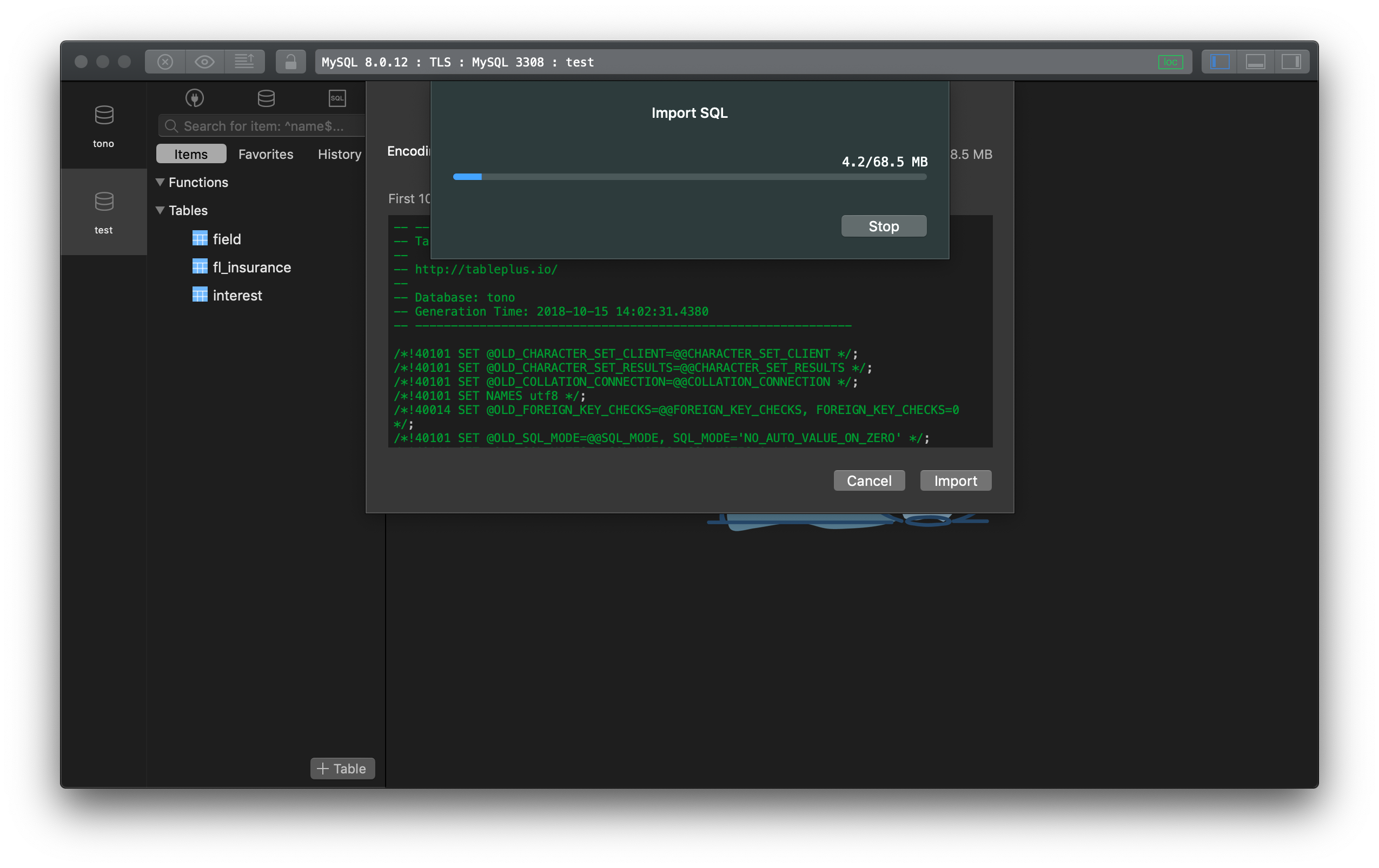Toggle the left sidebar panel visibility
This screenshot has width=1379, height=868.
1219,61
